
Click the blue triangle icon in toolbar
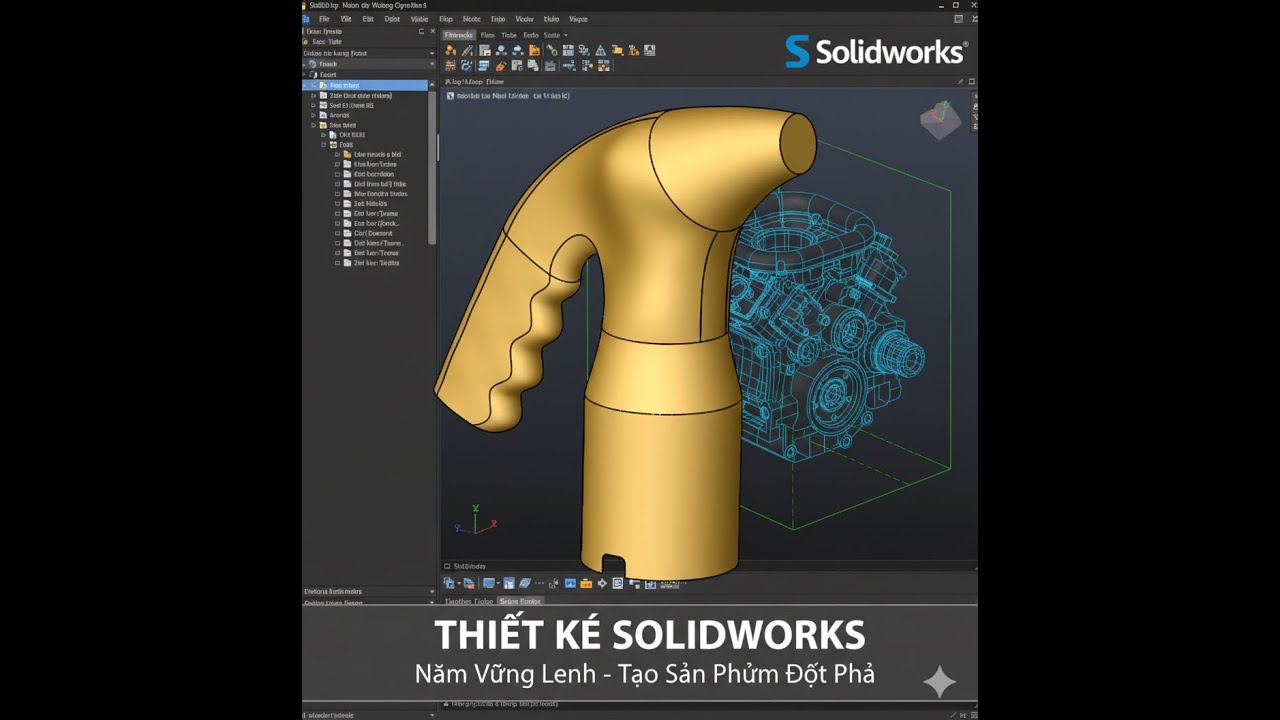(x=600, y=50)
